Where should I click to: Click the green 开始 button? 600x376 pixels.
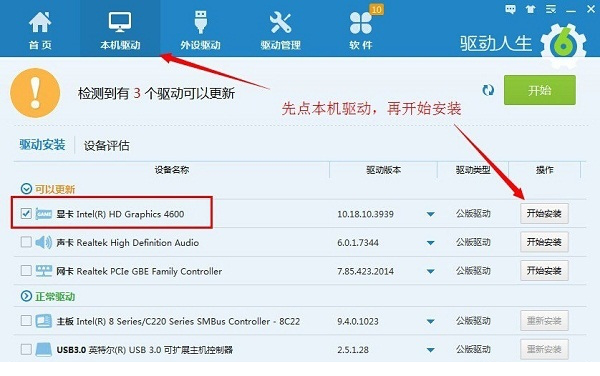[x=540, y=90]
